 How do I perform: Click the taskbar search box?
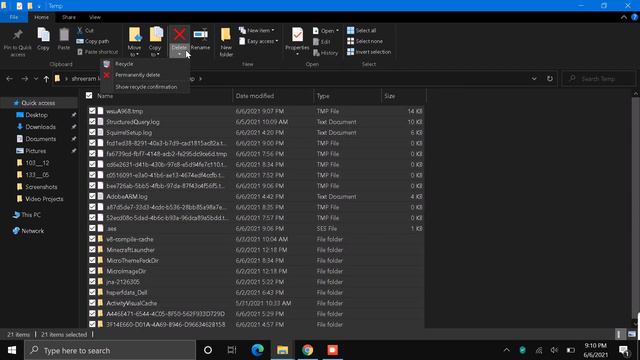[110, 350]
